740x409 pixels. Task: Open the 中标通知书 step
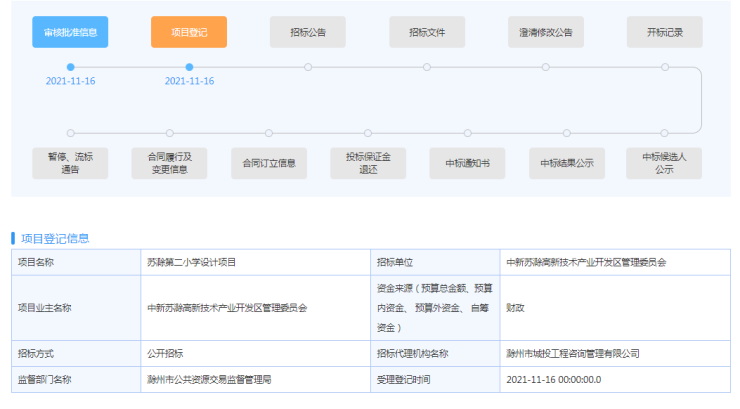pos(467,163)
